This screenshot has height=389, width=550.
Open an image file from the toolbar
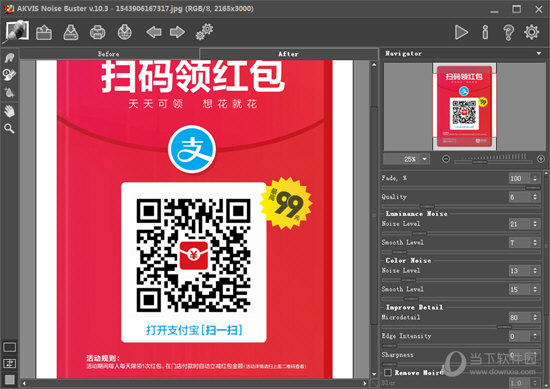[44, 33]
